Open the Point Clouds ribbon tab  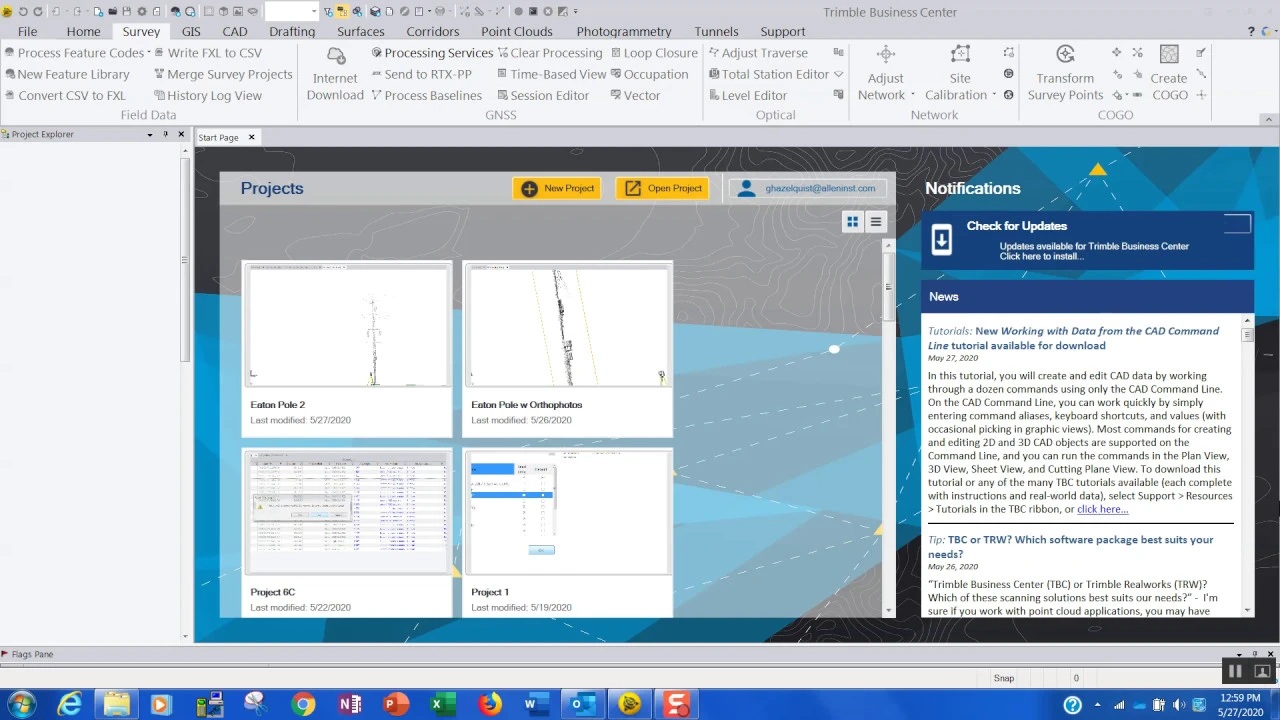pos(517,32)
